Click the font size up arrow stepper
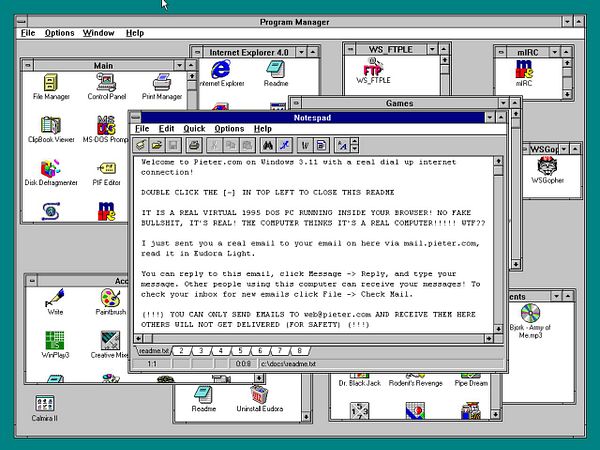The width and height of the screenshot is (600, 450). 354,142
